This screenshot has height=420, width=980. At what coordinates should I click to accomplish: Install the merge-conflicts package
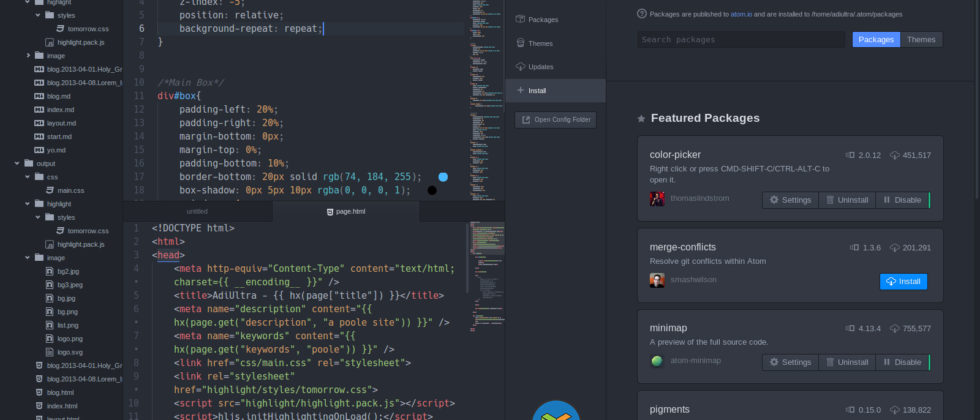click(903, 282)
